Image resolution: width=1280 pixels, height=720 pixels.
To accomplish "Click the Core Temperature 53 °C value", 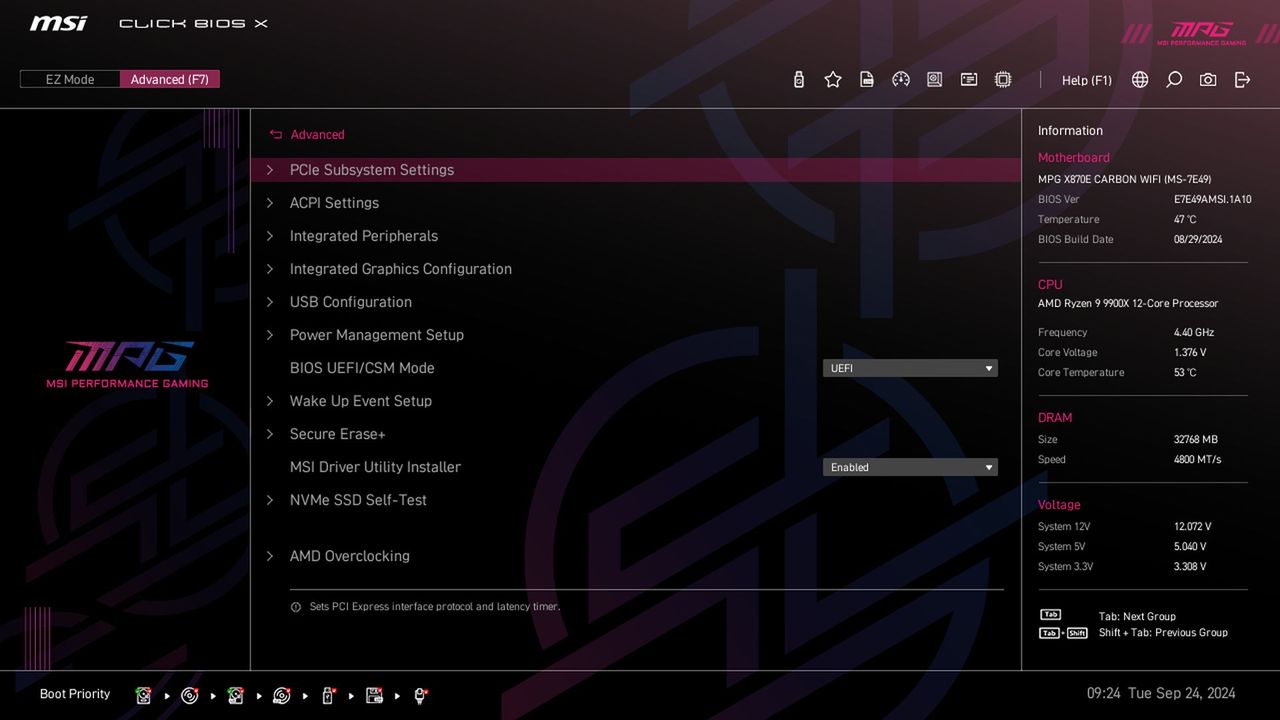I will click(x=1185, y=372).
